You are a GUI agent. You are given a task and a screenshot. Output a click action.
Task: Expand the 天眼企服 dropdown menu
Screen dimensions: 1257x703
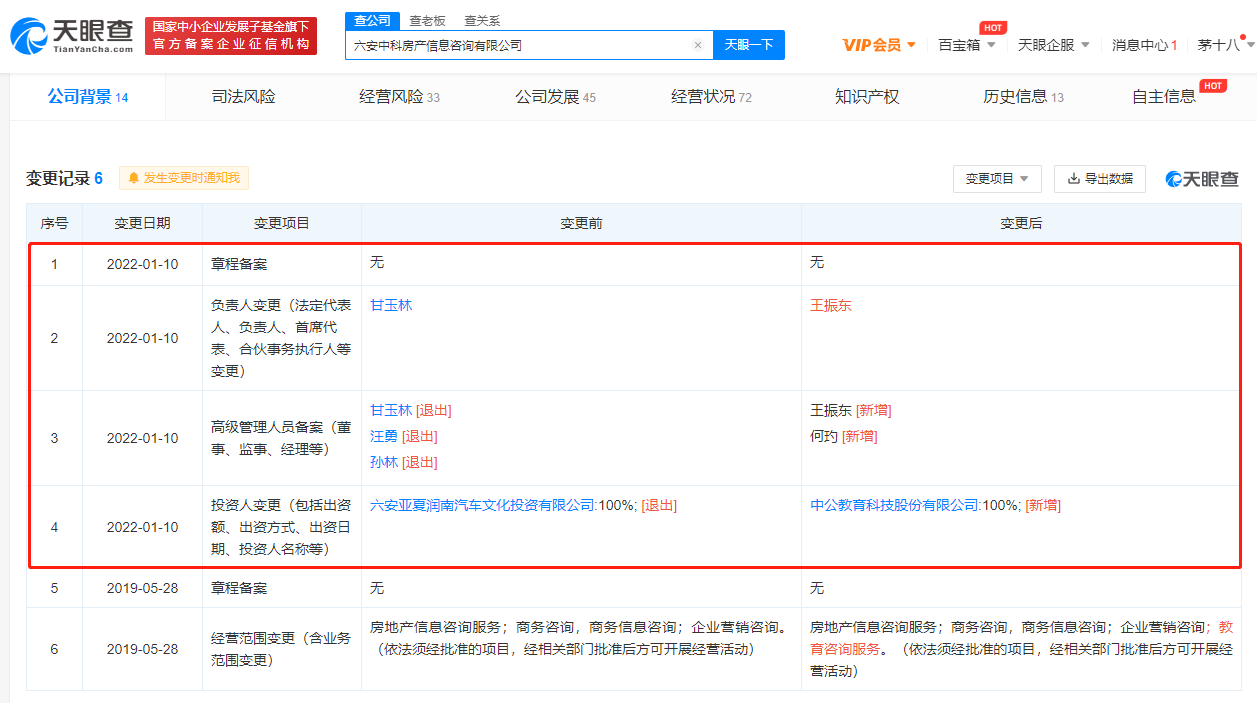[1054, 45]
